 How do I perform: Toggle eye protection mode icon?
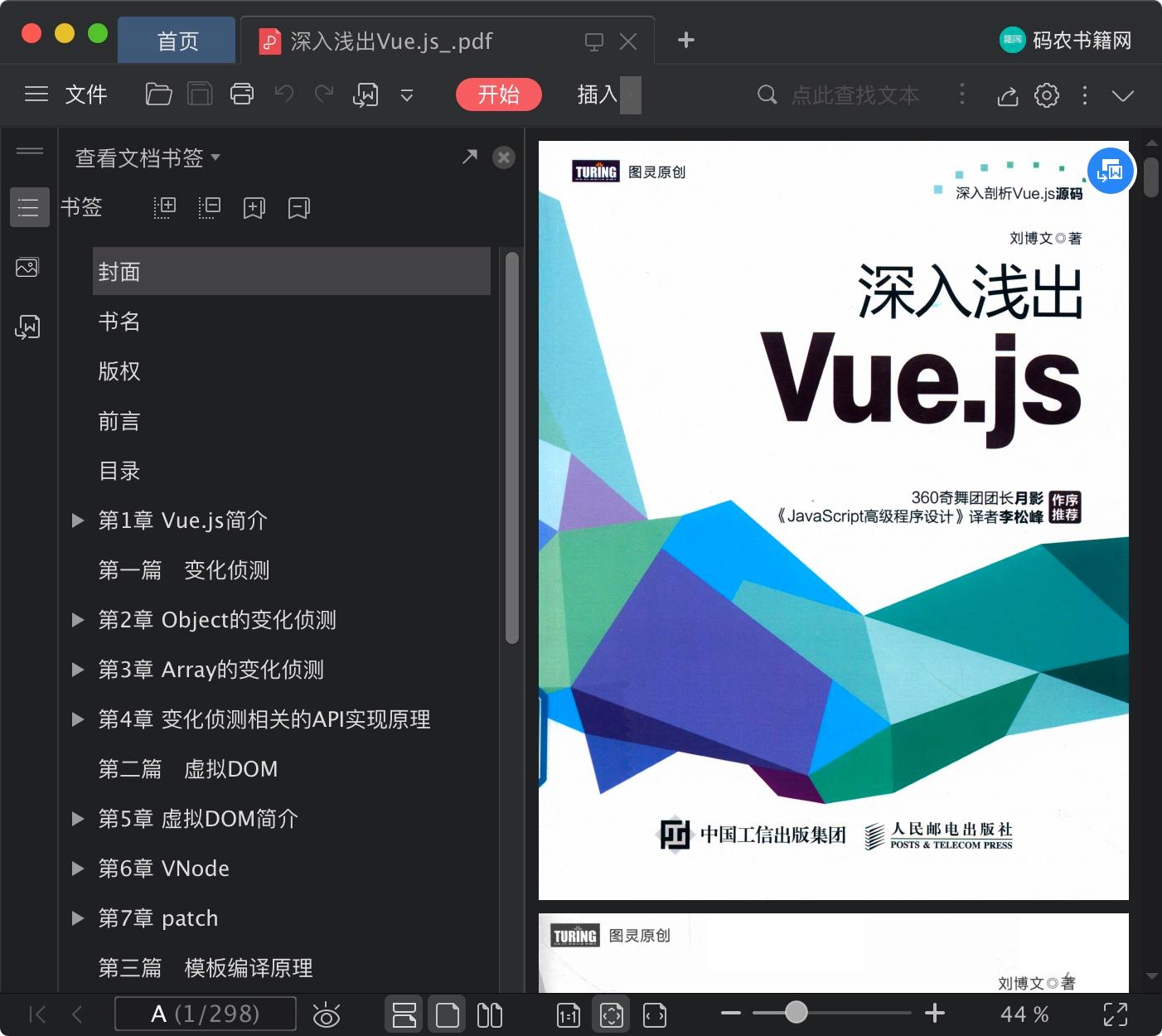327,1014
